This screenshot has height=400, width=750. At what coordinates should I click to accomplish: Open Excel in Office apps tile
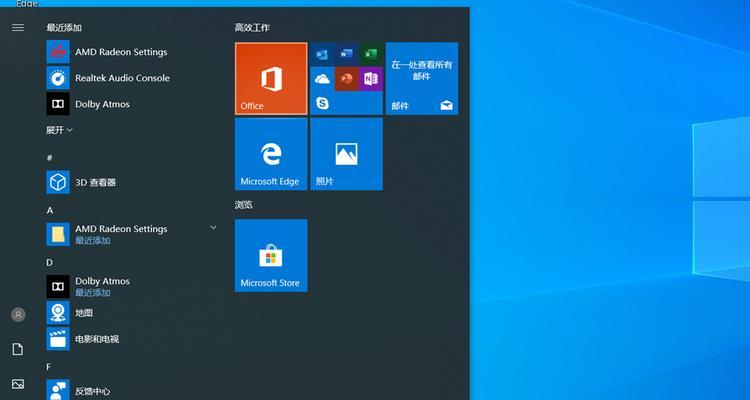pyautogui.click(x=371, y=54)
